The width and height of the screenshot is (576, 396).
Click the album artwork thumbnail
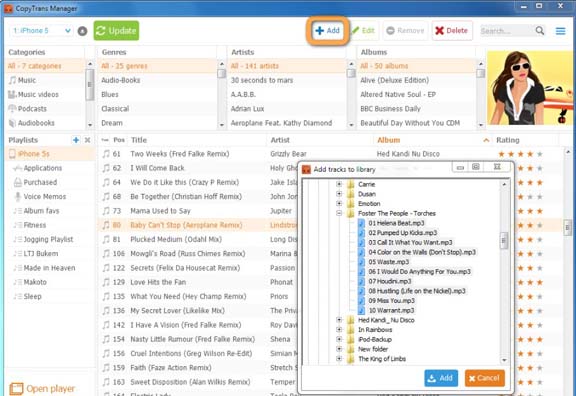pyautogui.click(x=529, y=88)
